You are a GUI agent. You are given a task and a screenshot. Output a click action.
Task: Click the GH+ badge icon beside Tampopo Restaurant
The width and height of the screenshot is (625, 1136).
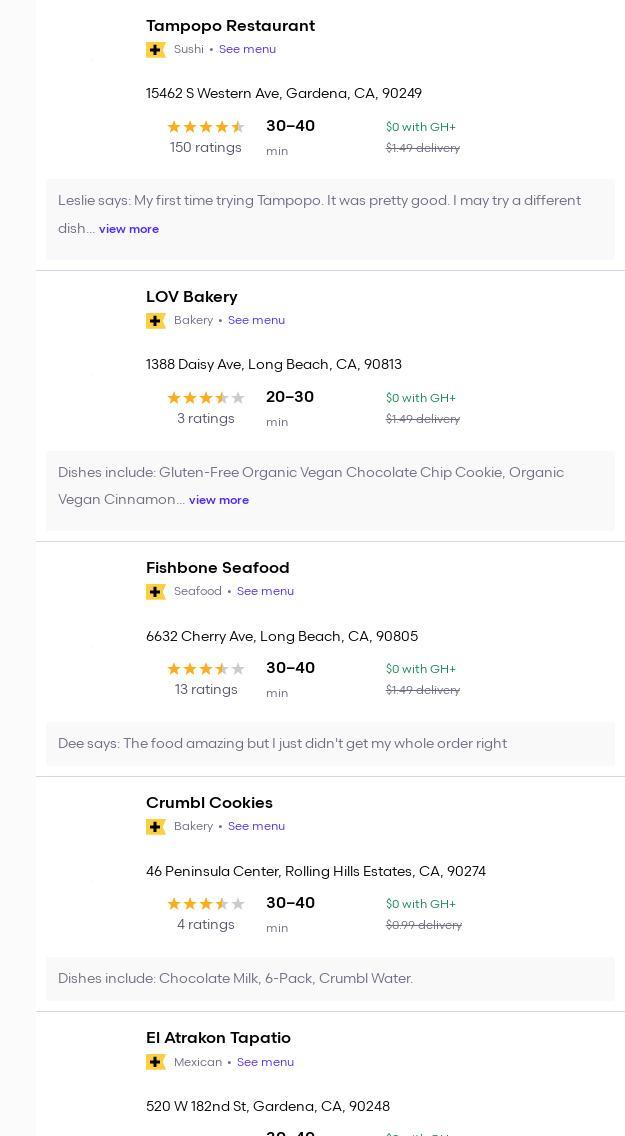[155, 50]
